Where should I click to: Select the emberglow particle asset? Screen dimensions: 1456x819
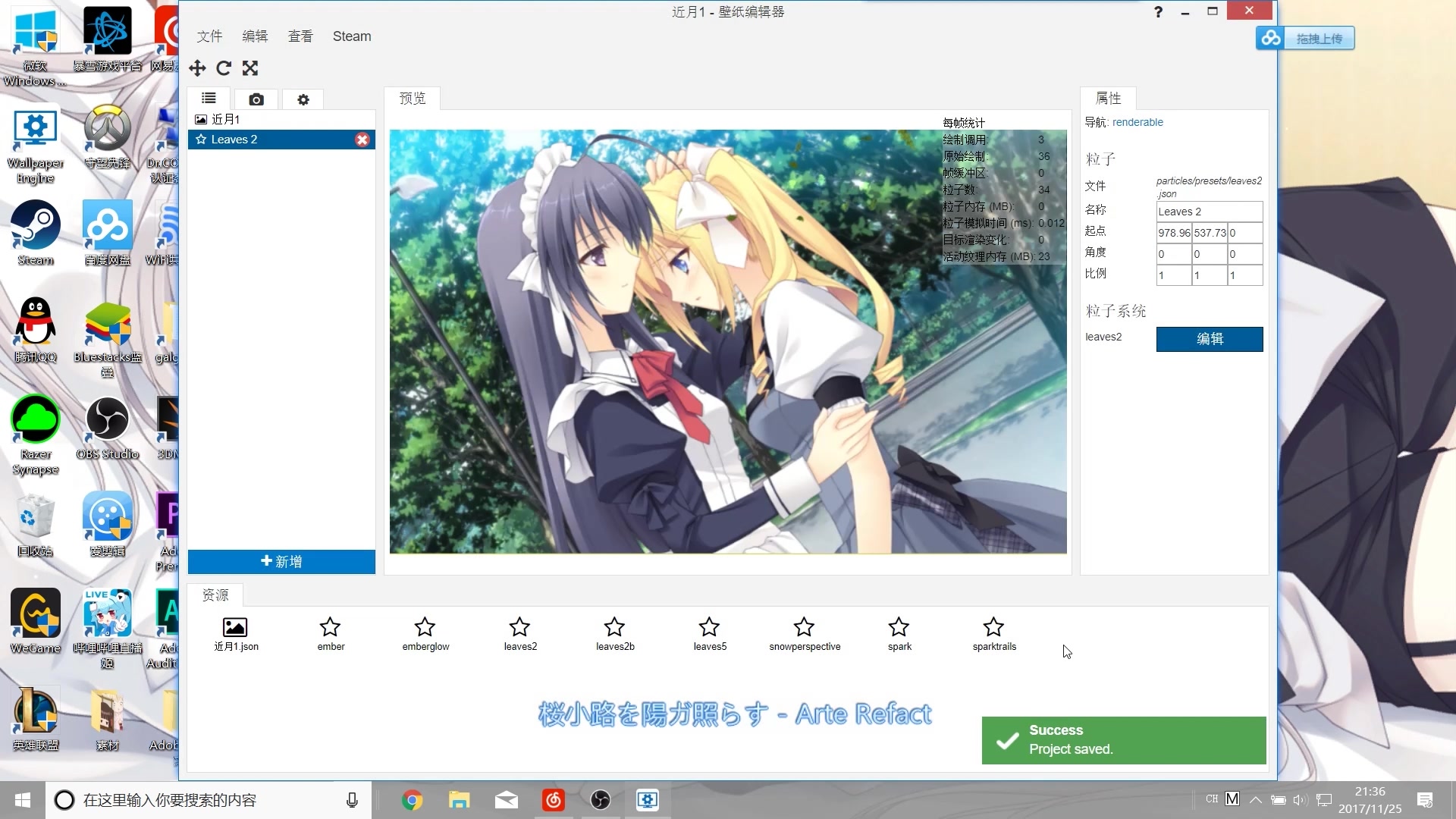pos(425,635)
